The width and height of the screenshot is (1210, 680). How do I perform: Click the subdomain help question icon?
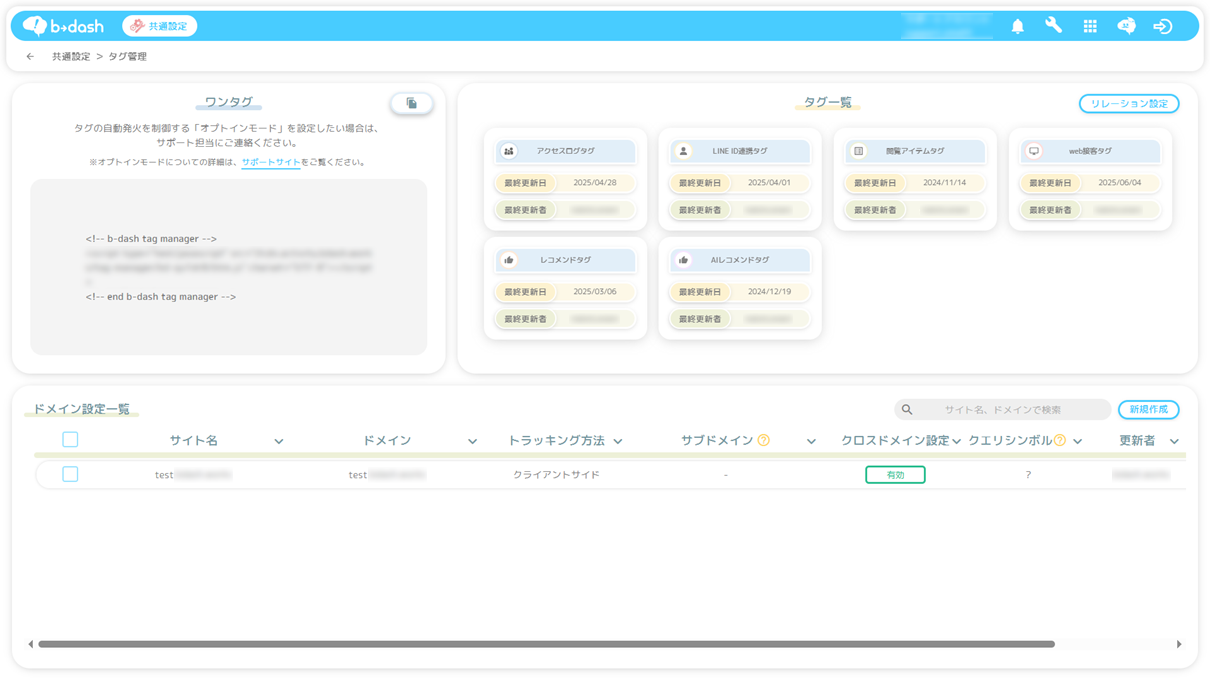click(763, 440)
